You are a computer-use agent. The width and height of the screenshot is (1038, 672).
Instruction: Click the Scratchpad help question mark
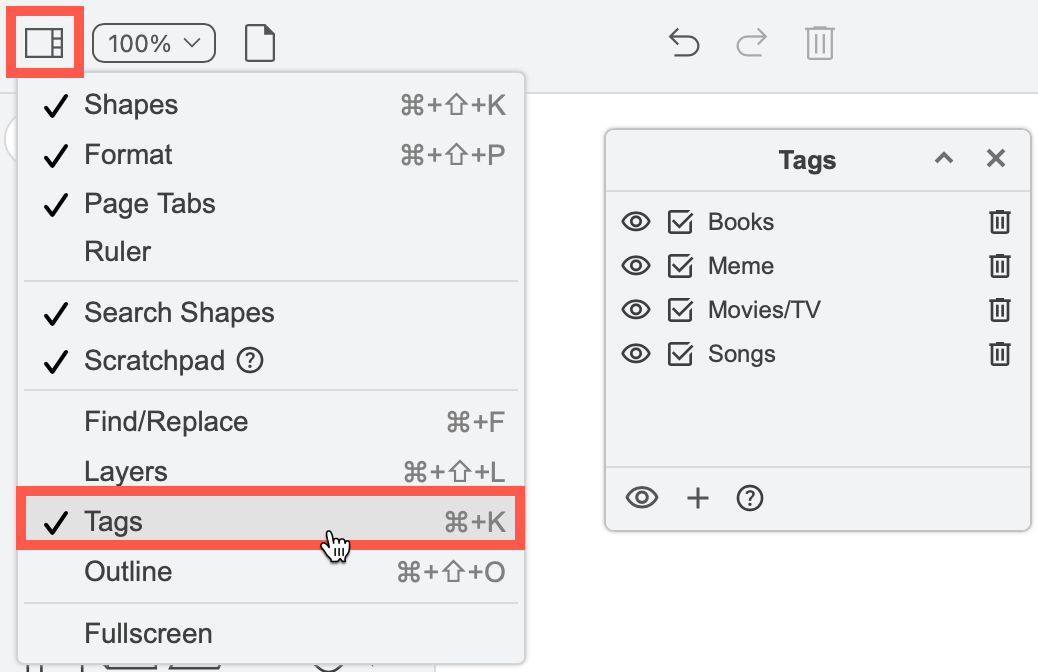click(250, 361)
